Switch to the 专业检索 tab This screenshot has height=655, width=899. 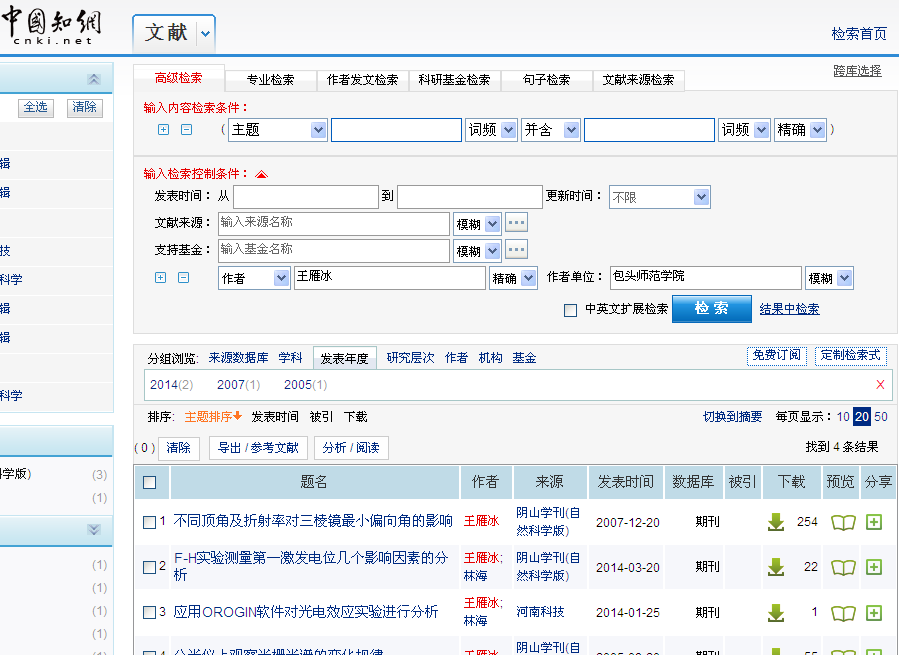point(270,80)
